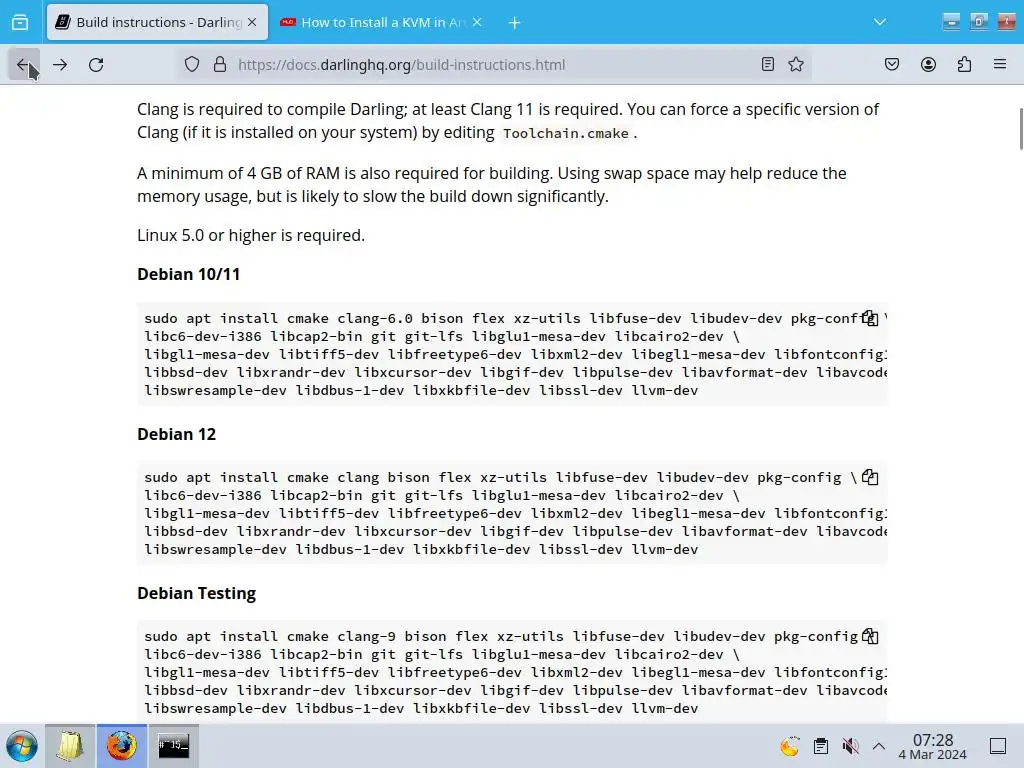Open extensions puzzle icon
This screenshot has height=768, width=1024.
click(x=964, y=64)
